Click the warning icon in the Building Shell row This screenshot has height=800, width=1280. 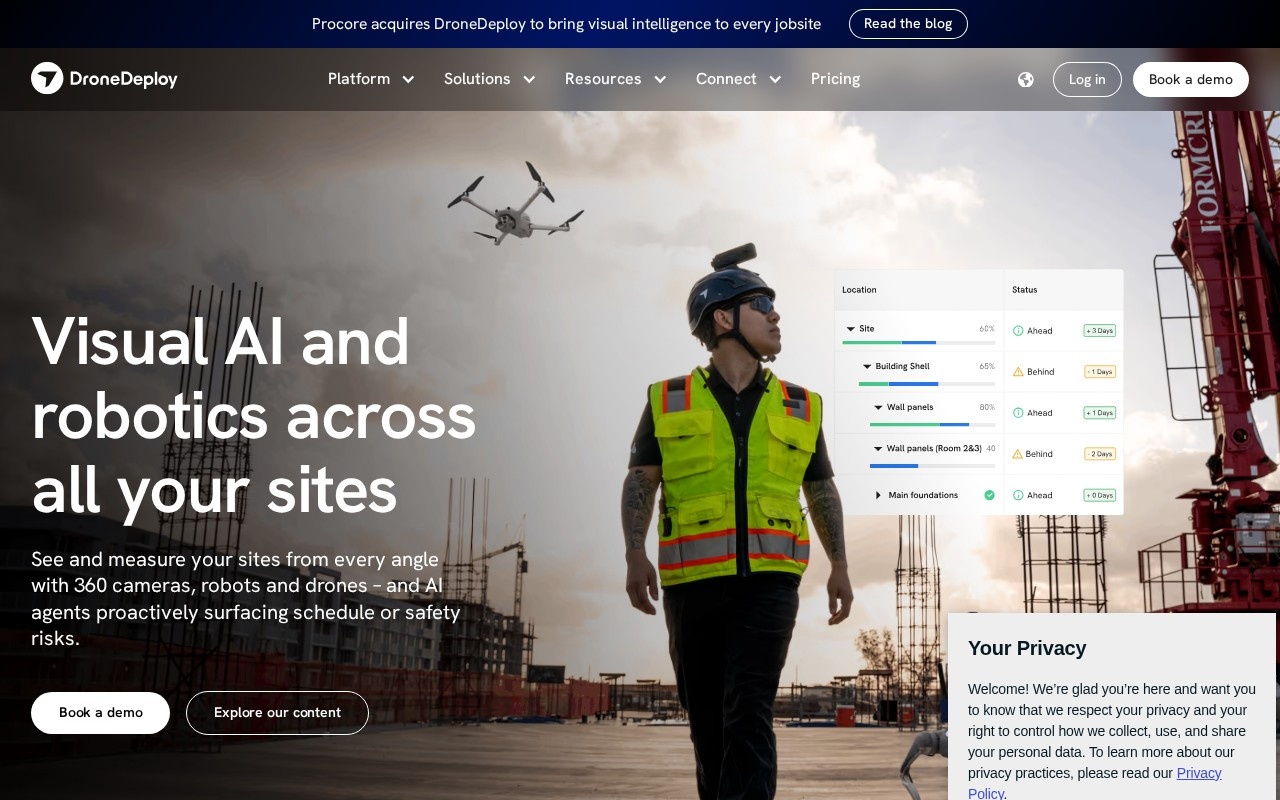coord(1018,371)
